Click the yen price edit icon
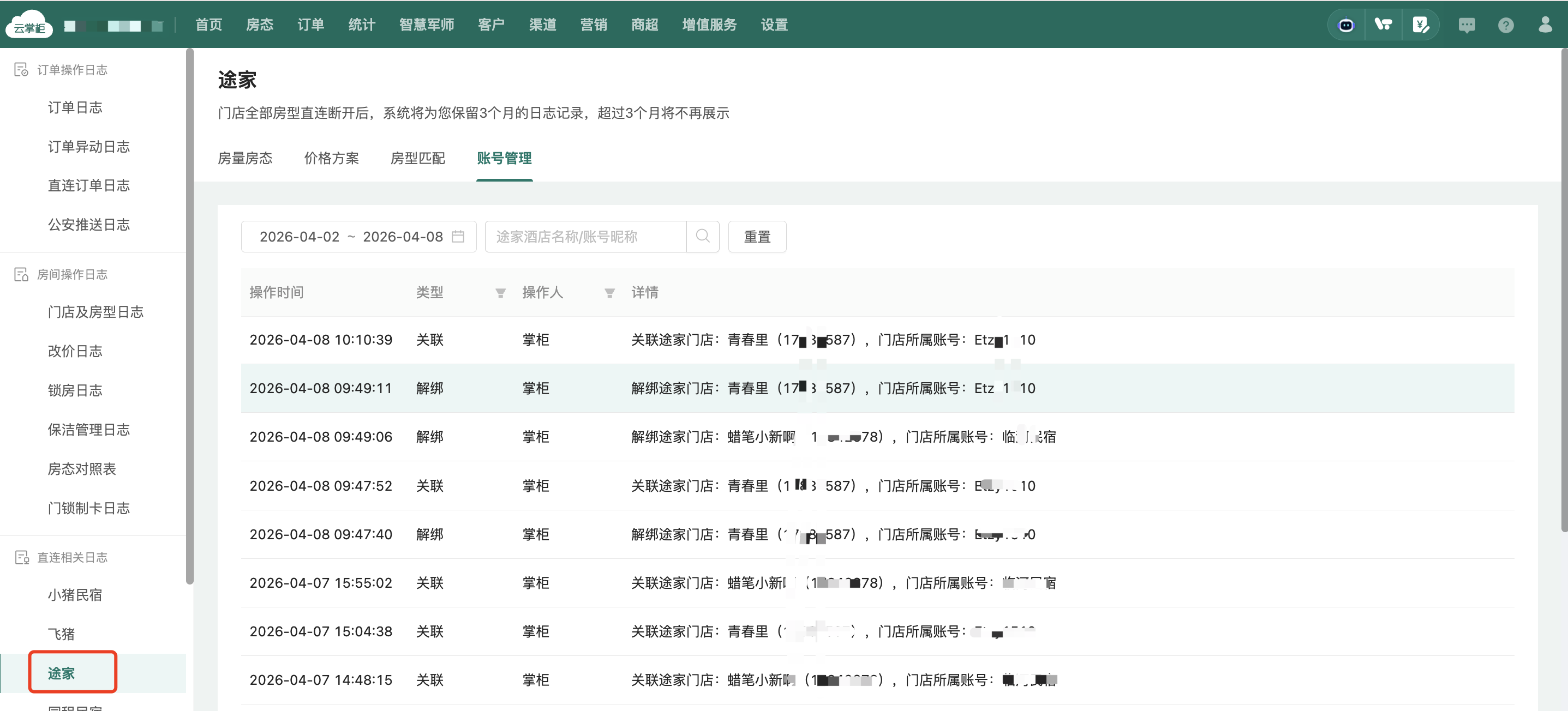 [1420, 25]
